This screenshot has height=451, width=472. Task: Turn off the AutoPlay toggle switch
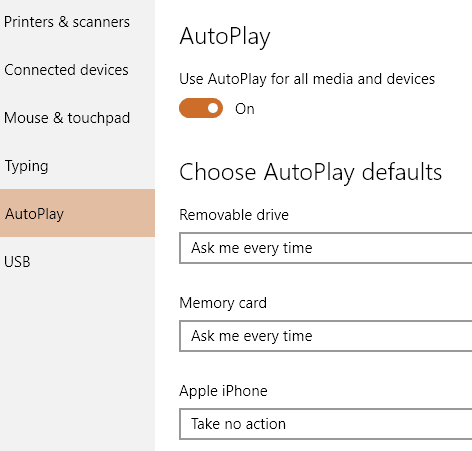tap(201, 108)
